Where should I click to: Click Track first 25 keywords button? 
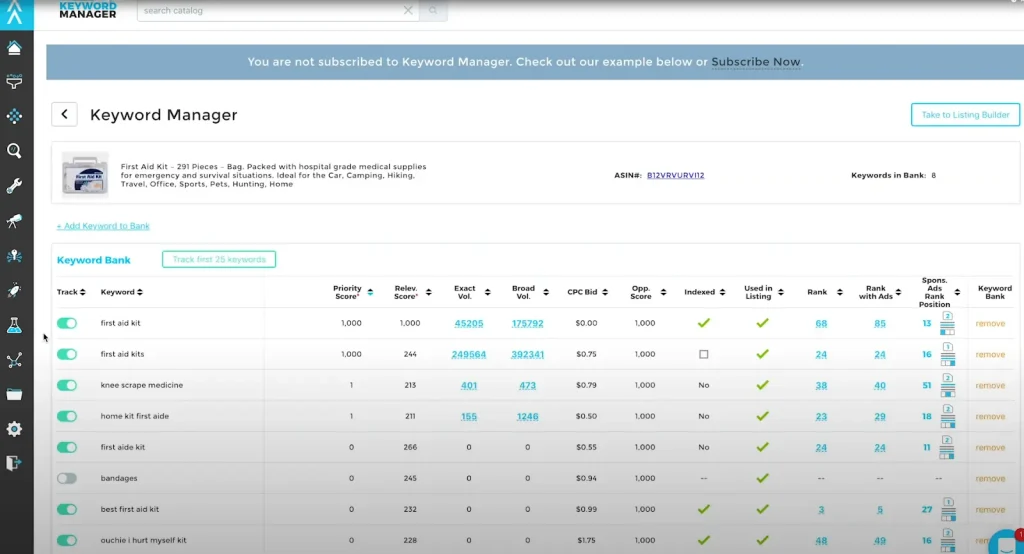219,259
